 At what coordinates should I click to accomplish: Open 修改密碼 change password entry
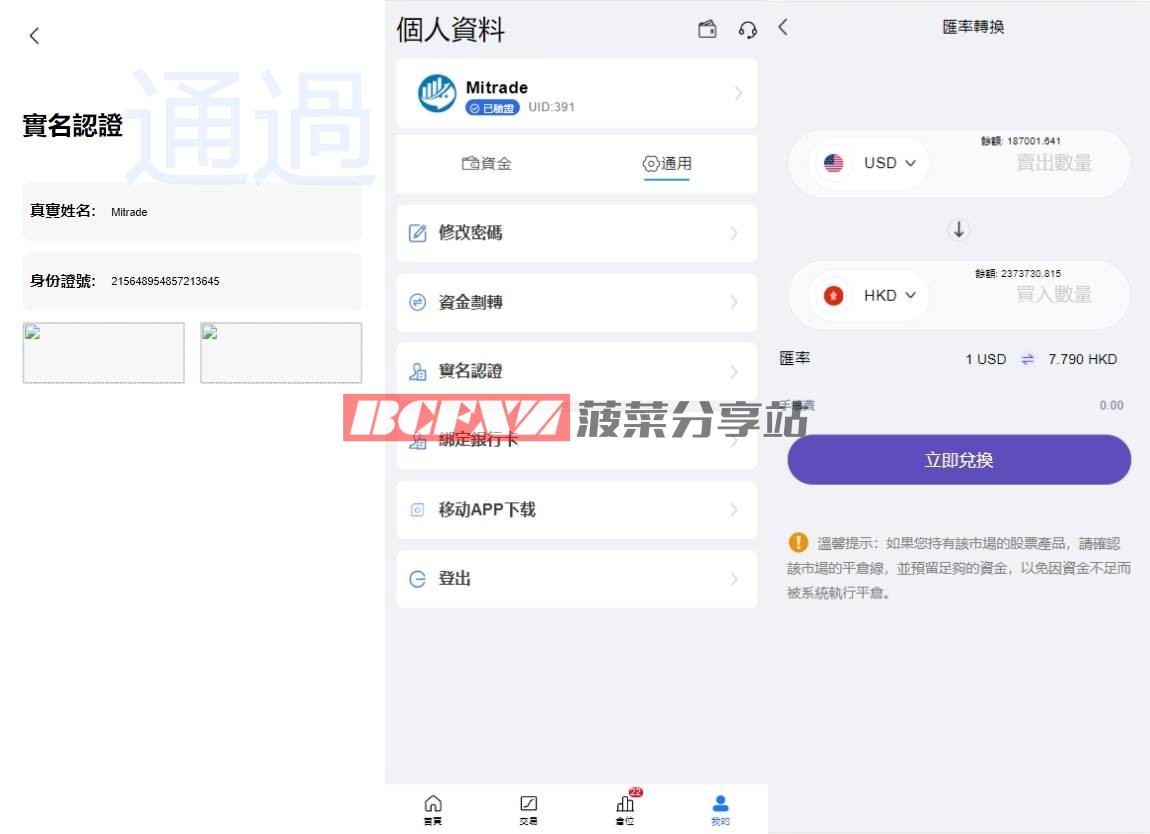(577, 233)
